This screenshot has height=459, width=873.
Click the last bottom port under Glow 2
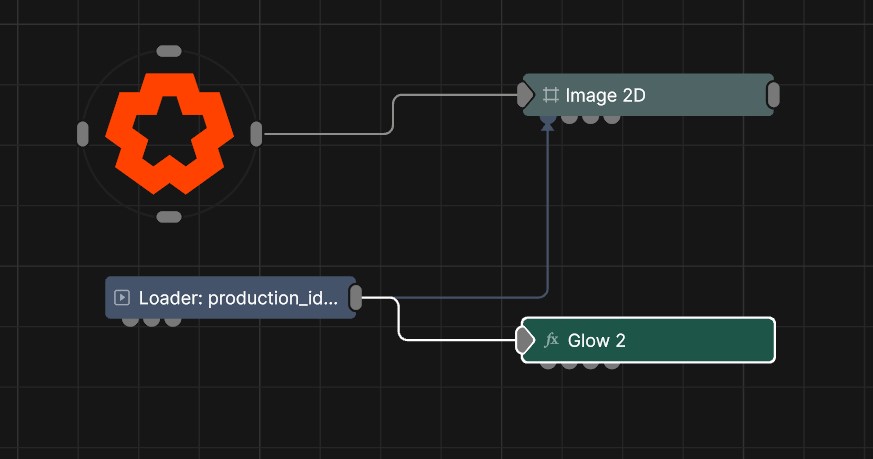[x=611, y=364]
